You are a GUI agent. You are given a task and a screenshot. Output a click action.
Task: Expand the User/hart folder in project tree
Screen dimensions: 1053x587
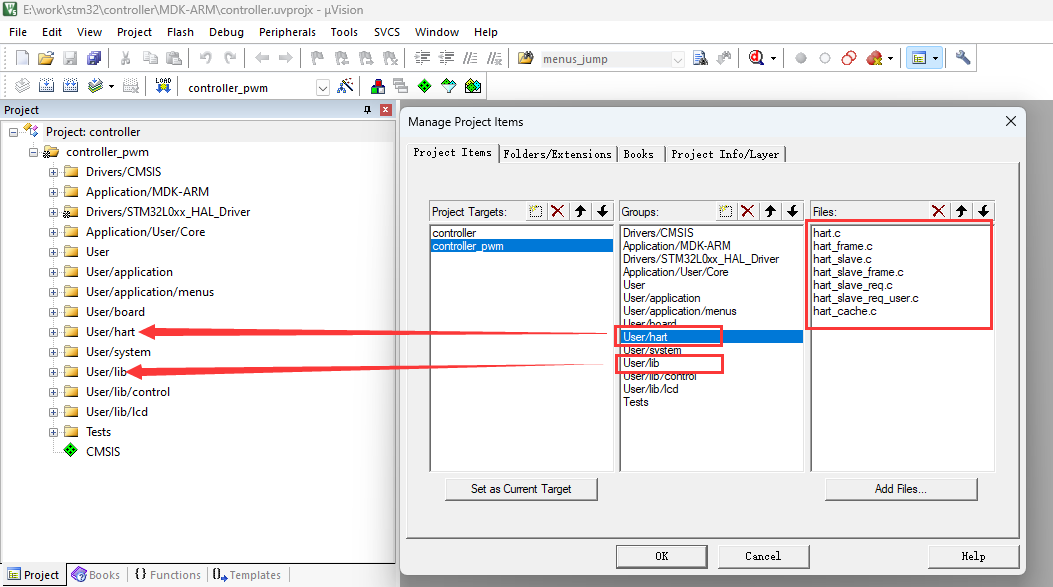click(54, 332)
